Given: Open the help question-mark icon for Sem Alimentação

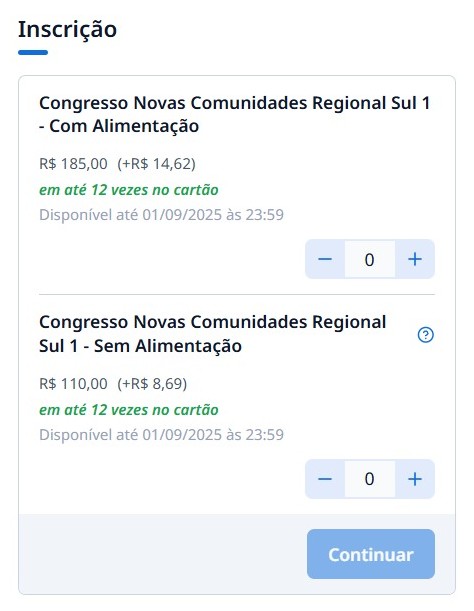Looking at the screenshot, I should point(426,335).
